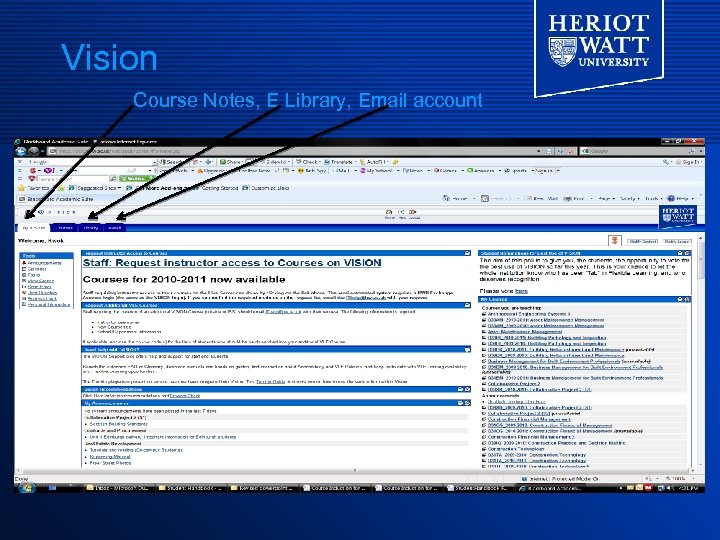The width and height of the screenshot is (720, 540).
Task: Open the Favorites star button
Action: click(33, 188)
